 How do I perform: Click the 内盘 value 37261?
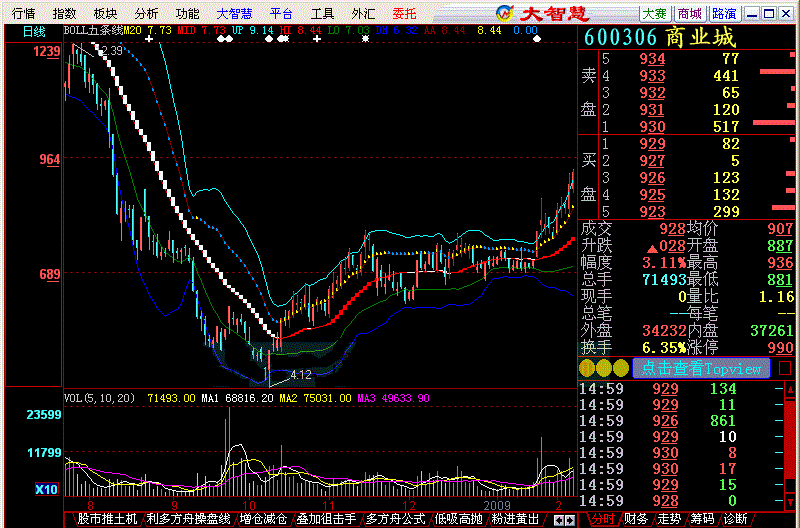(771, 331)
